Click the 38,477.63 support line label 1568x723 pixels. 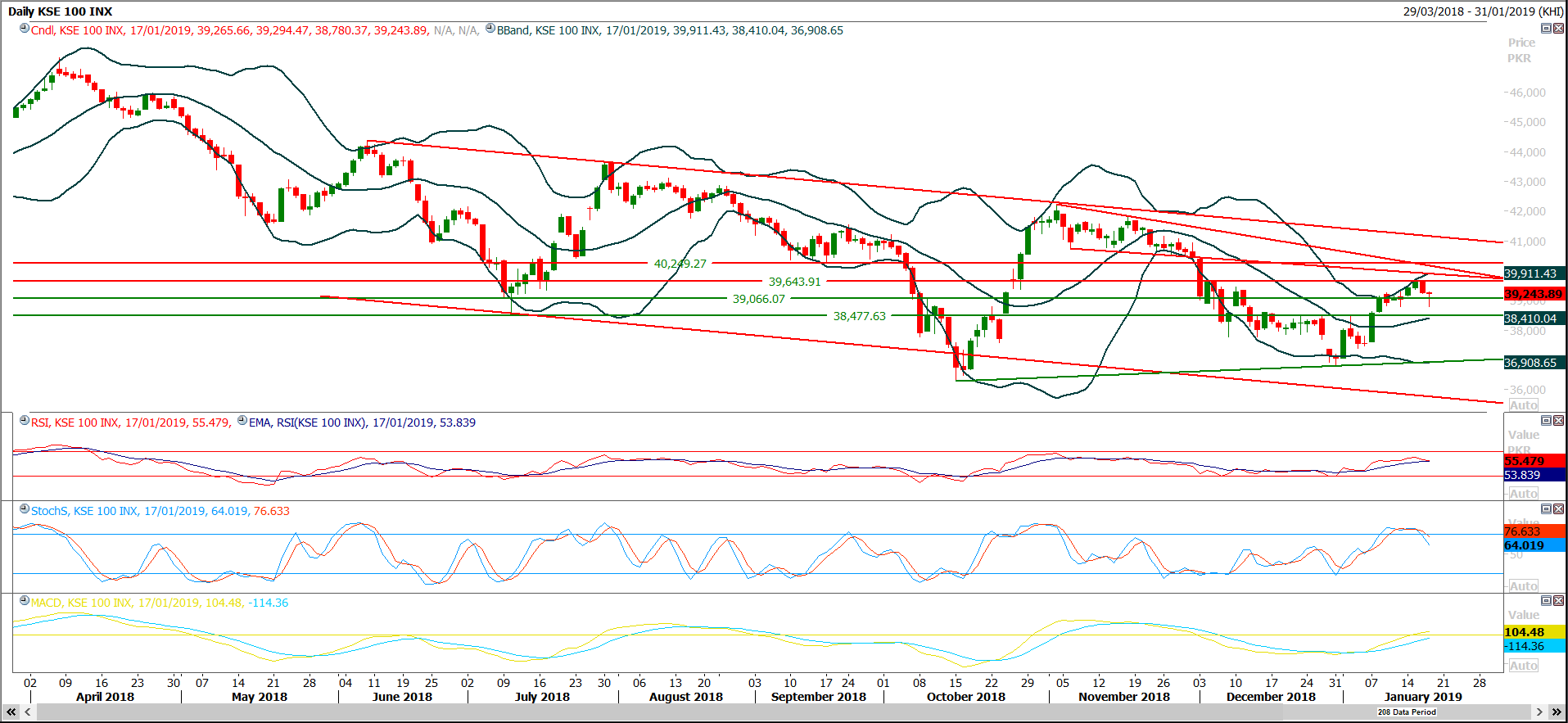pos(860,316)
